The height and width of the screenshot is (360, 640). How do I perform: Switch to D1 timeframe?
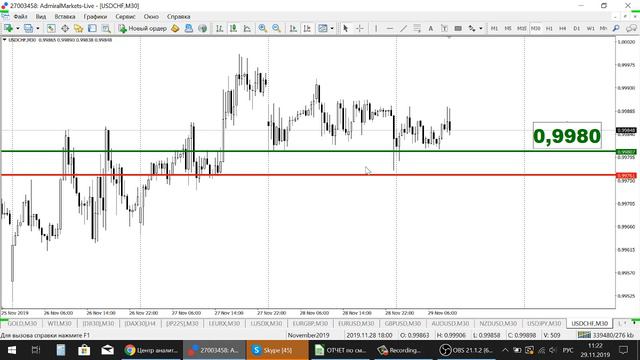576,28
